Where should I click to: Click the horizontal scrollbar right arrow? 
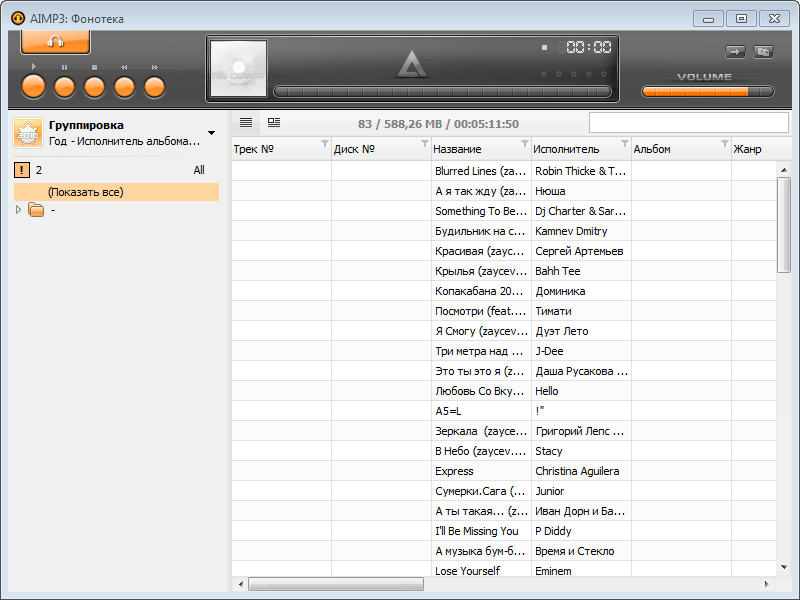(766, 584)
